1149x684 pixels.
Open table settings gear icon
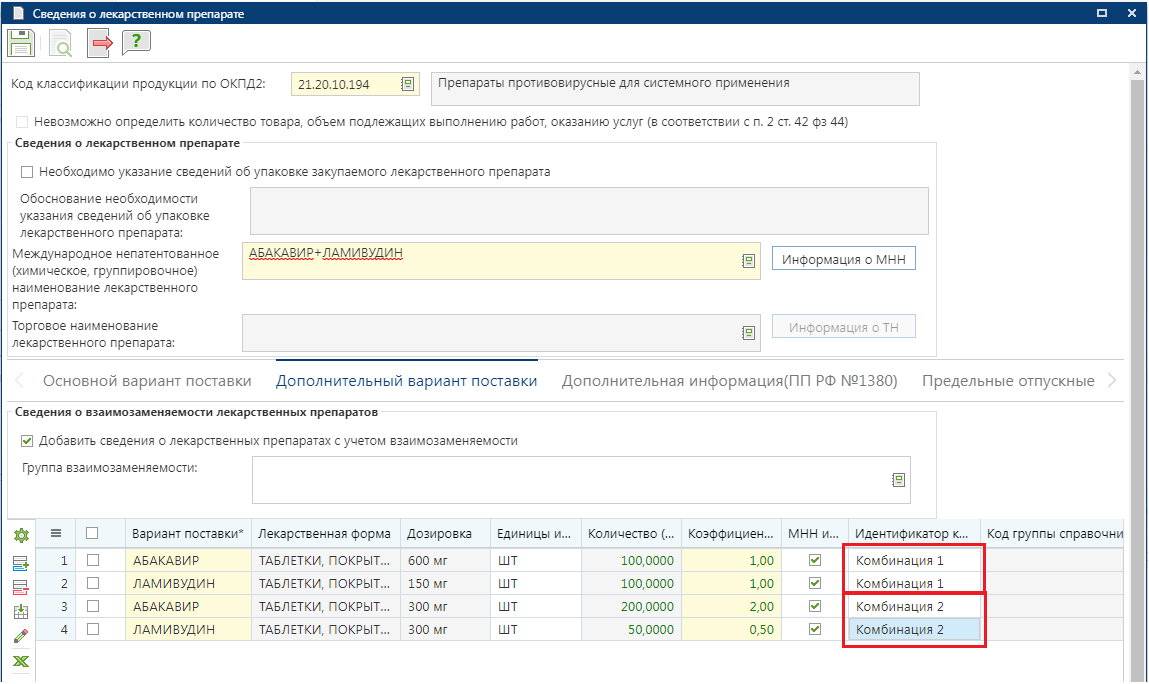point(21,535)
